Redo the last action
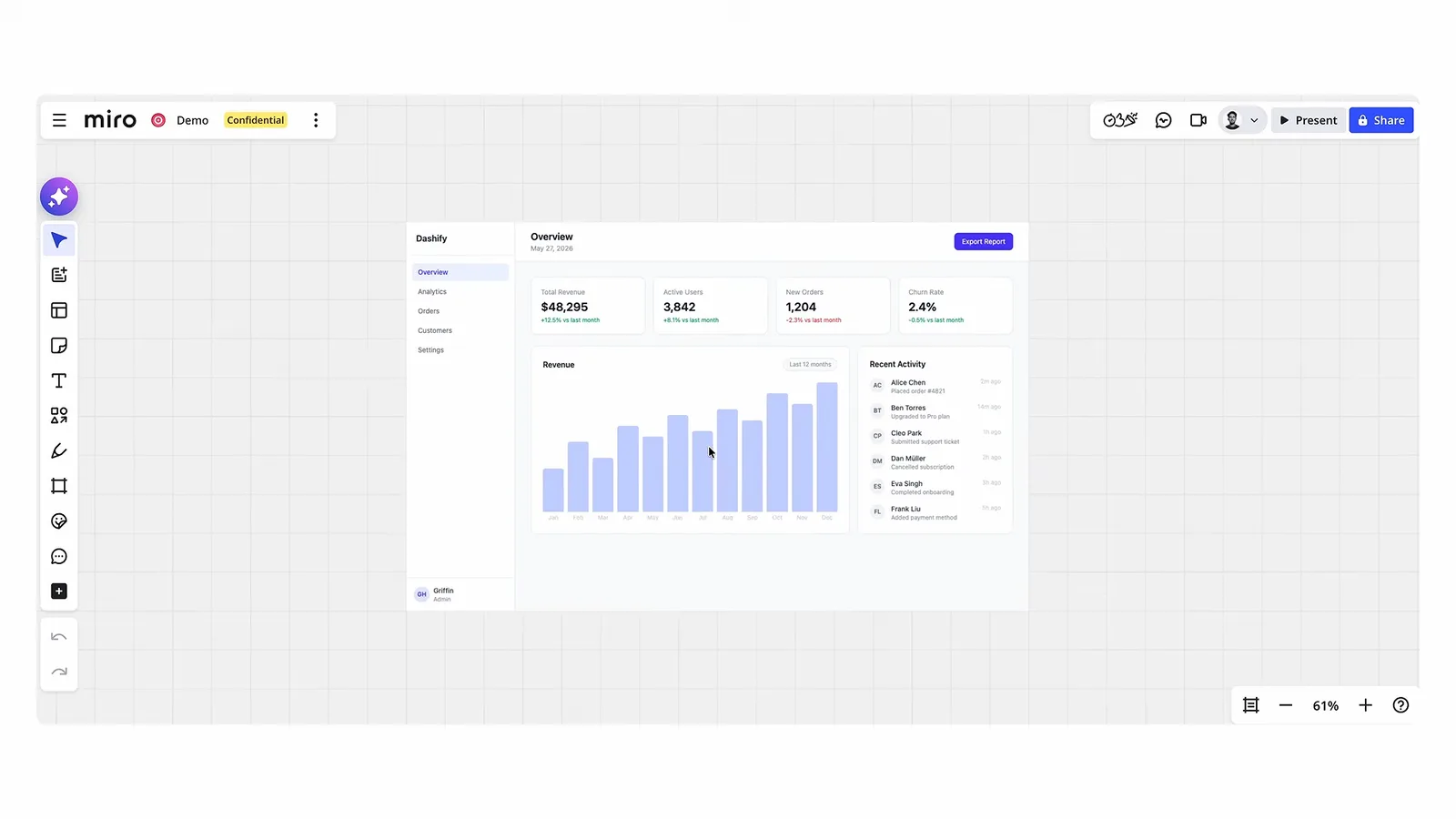Viewport: 1456px width, 819px height. point(59,672)
